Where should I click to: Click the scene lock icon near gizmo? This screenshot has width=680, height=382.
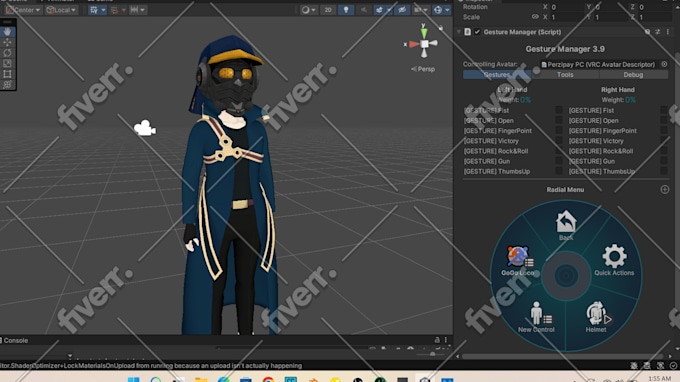point(441,27)
